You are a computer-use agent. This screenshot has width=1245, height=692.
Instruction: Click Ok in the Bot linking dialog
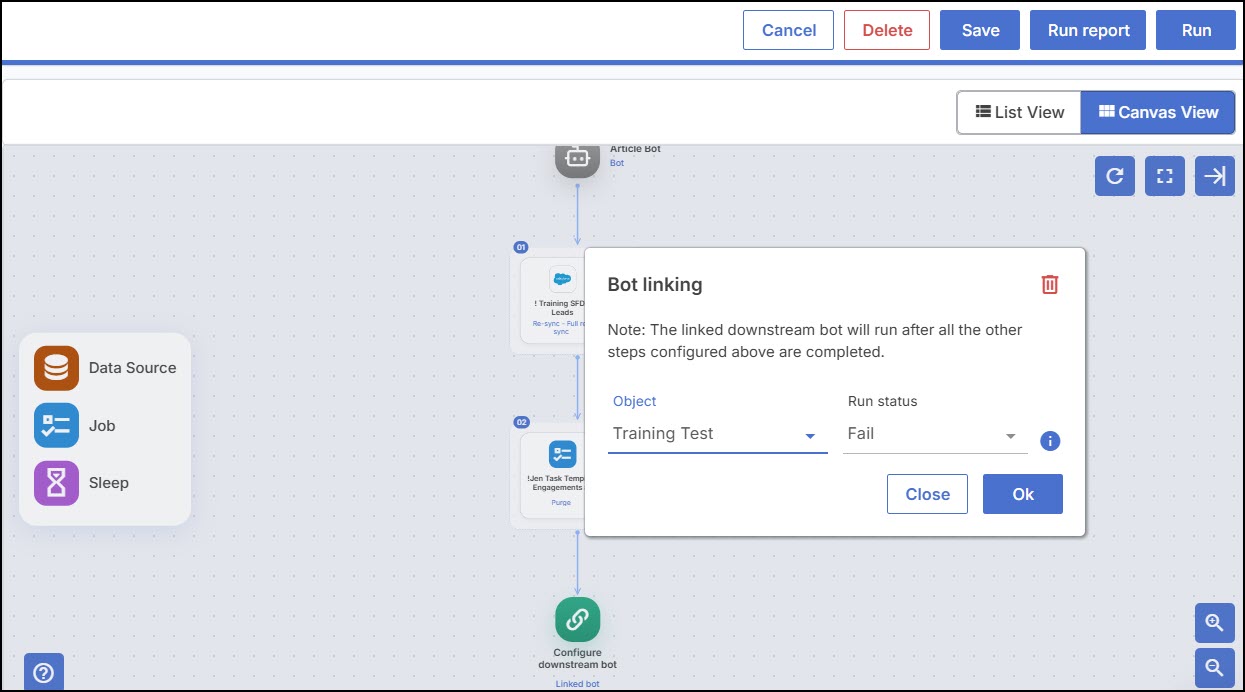1023,494
